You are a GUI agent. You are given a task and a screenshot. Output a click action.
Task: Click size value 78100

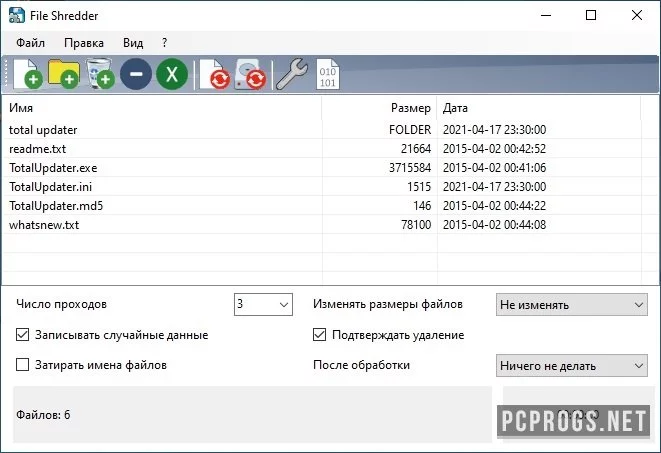[x=416, y=225]
